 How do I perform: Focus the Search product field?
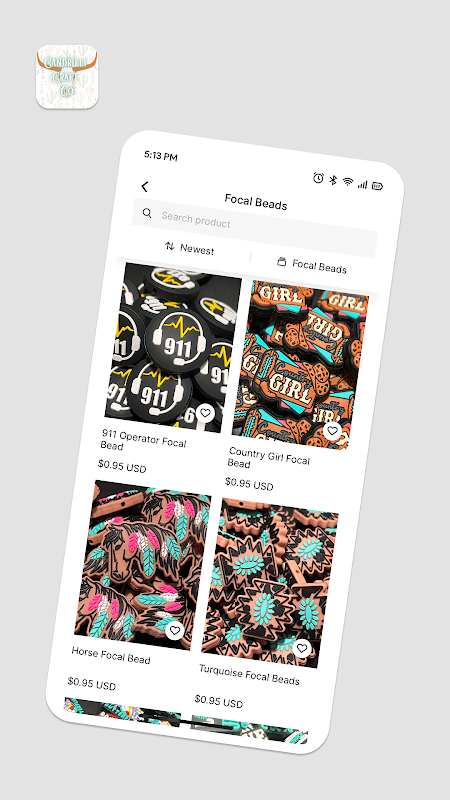pyautogui.click(x=255, y=228)
